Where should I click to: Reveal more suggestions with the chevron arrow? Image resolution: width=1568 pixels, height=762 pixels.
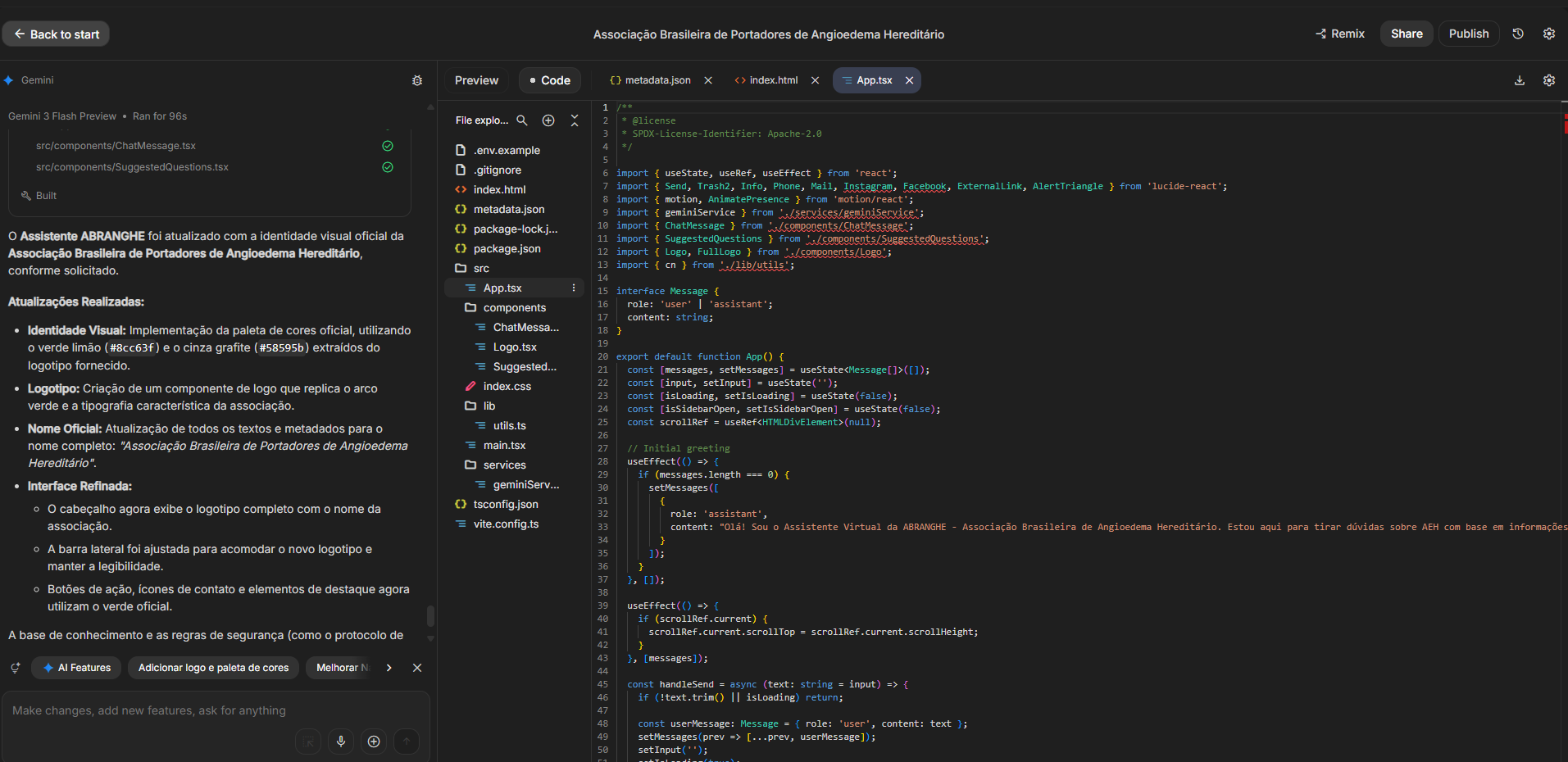pos(389,668)
